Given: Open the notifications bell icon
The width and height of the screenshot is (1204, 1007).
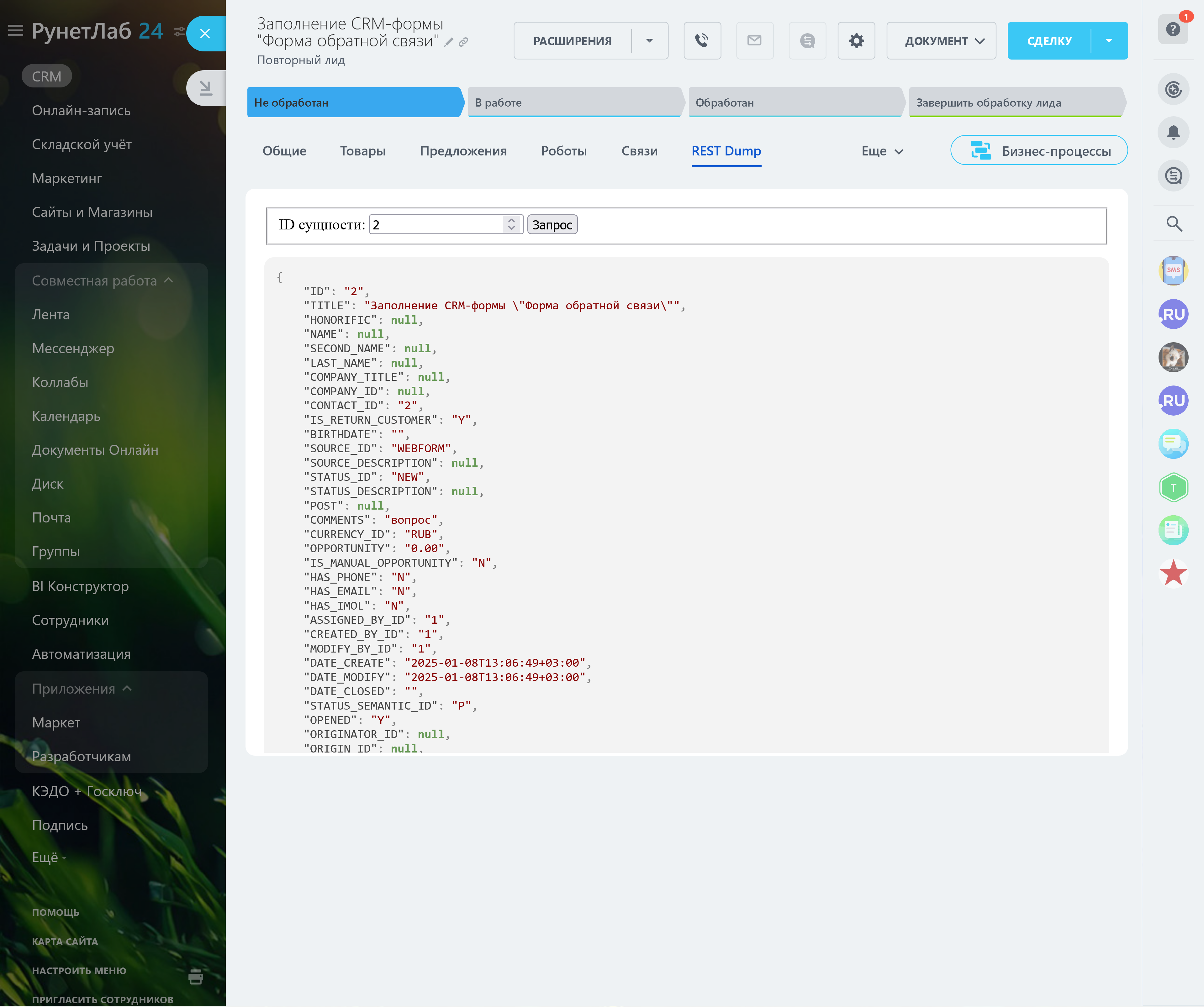Looking at the screenshot, I should coord(1173,132).
